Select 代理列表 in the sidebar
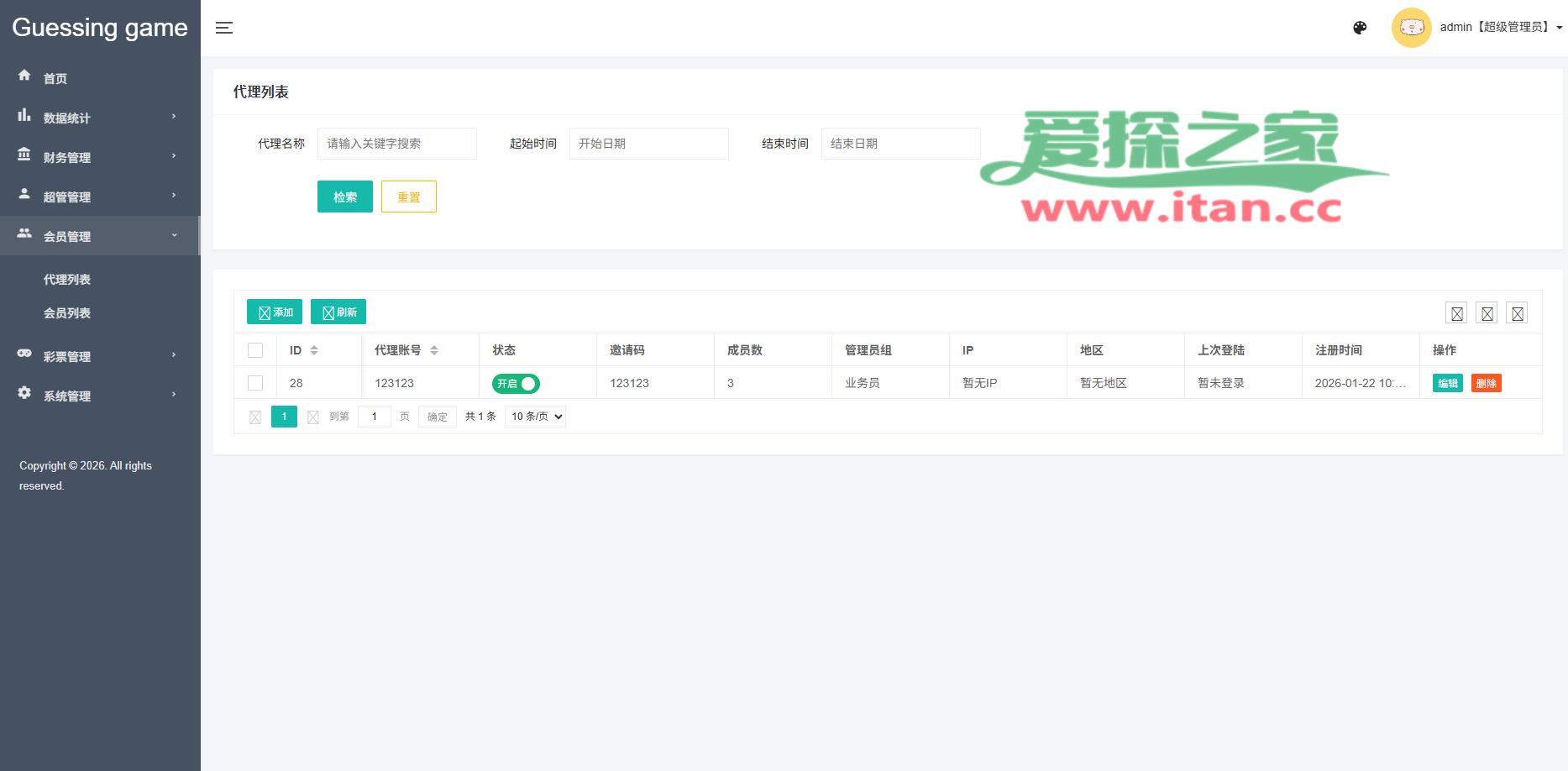The width and height of the screenshot is (1568, 771). [x=67, y=280]
